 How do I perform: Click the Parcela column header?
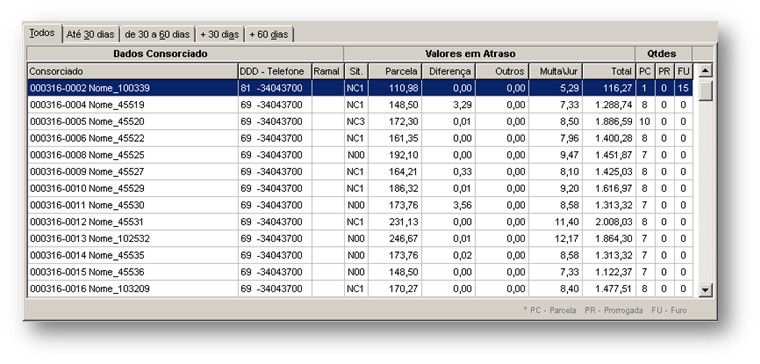coord(395,71)
